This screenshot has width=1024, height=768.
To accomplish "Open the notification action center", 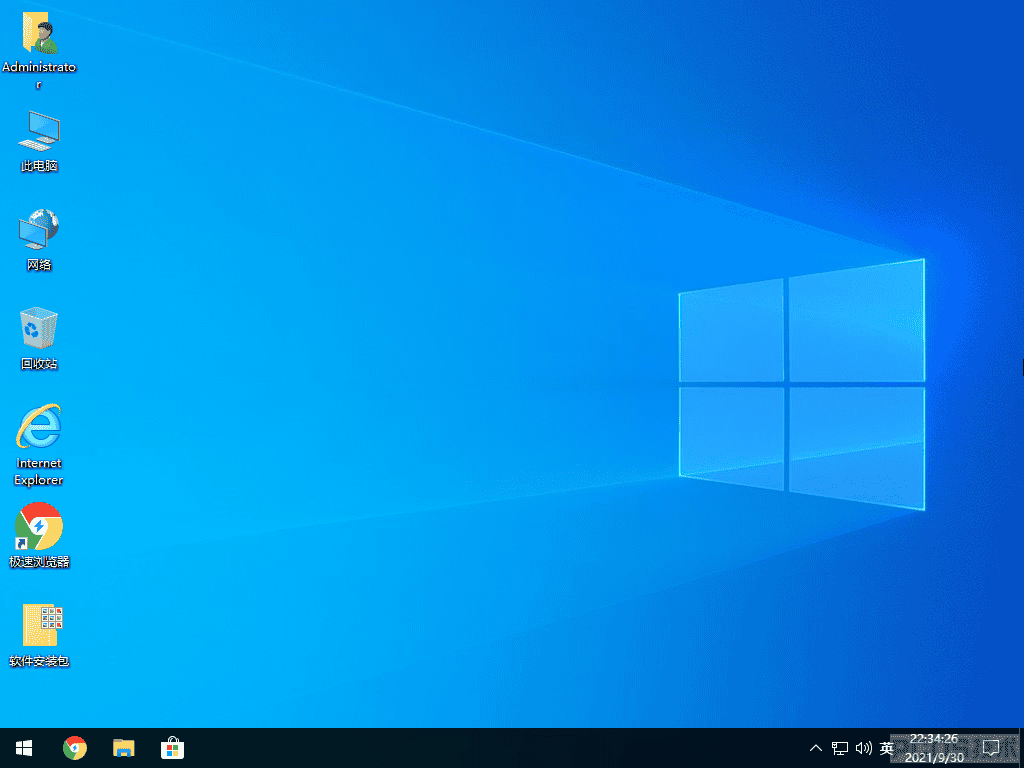I will (x=991, y=748).
